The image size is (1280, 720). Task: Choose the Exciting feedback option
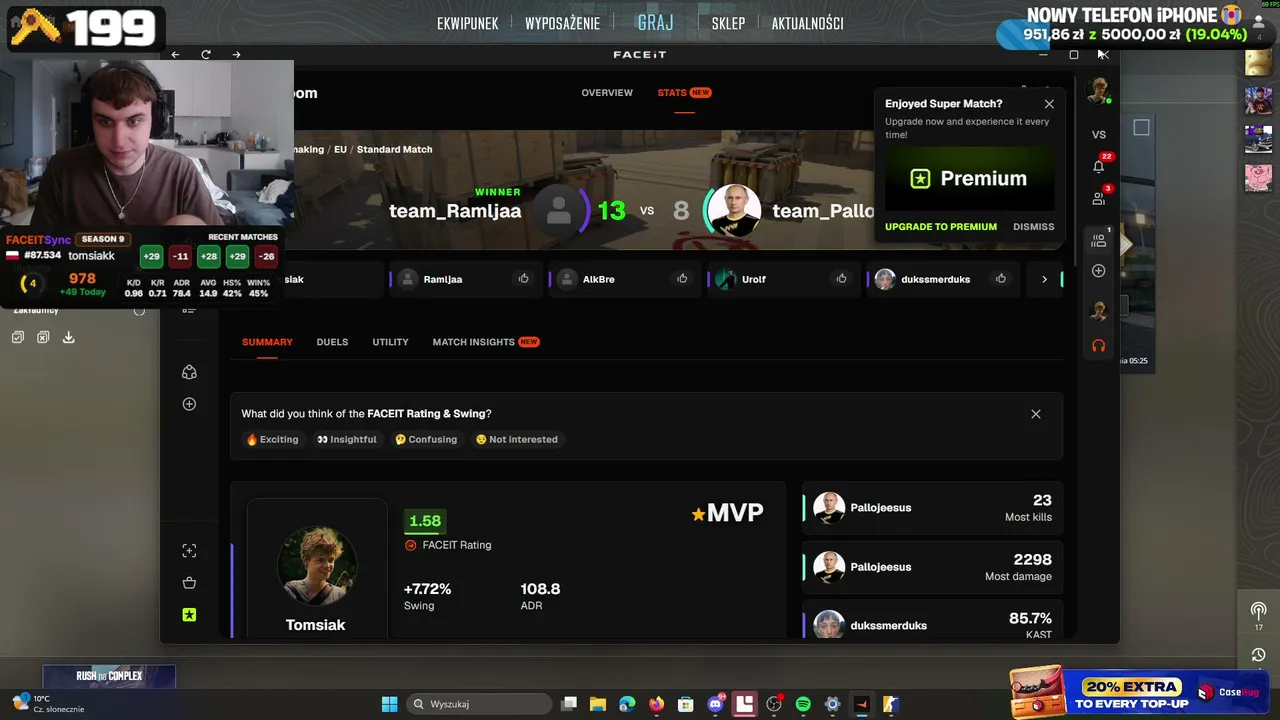pos(273,439)
